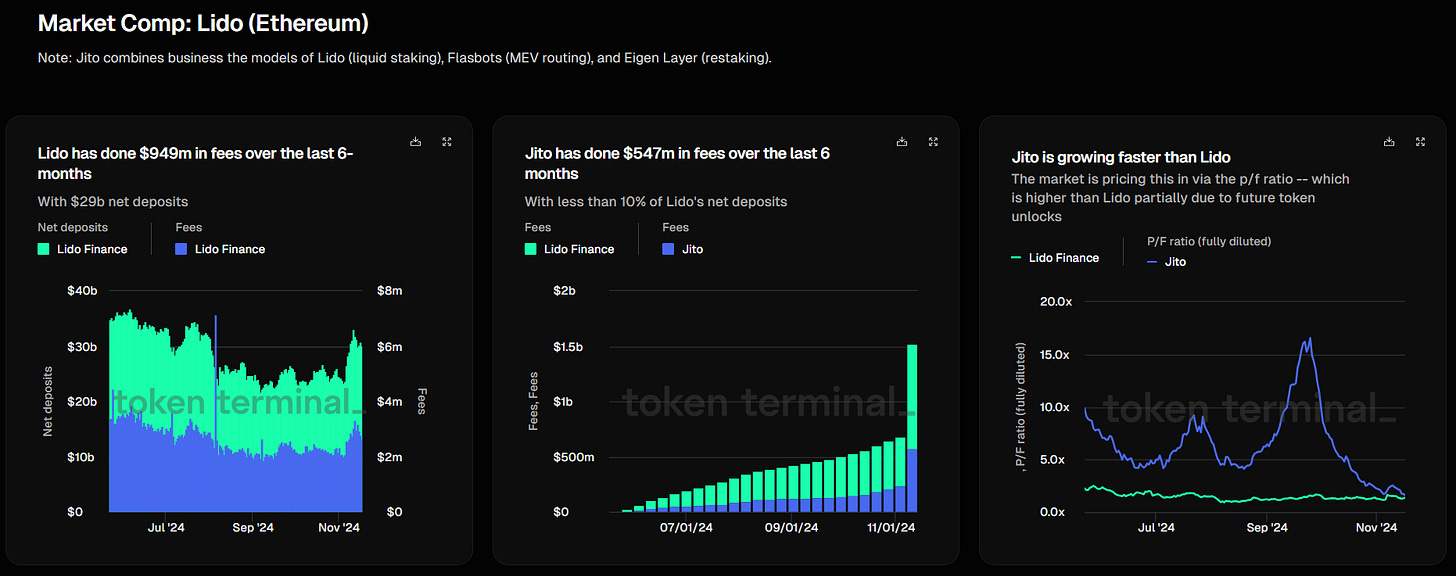
Task: Click the "Nov '24" label in P/F chart
Action: pos(1375,527)
